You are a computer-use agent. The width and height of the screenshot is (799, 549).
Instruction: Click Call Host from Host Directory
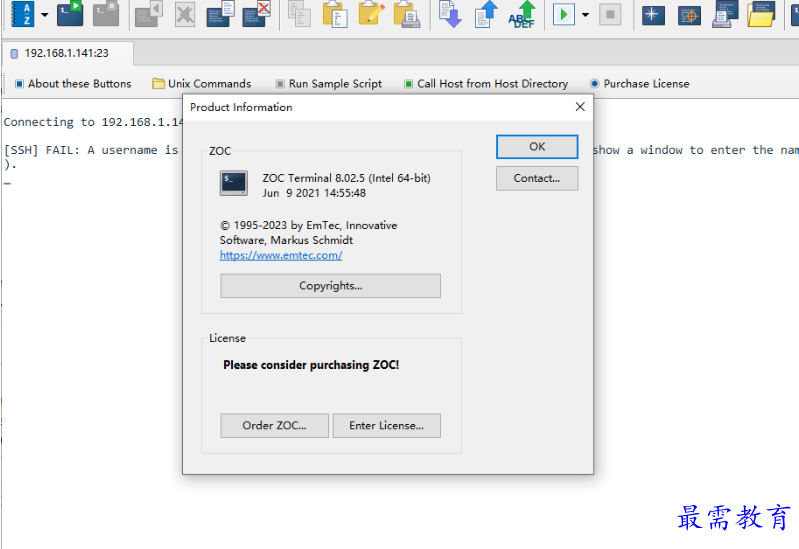(x=486, y=84)
